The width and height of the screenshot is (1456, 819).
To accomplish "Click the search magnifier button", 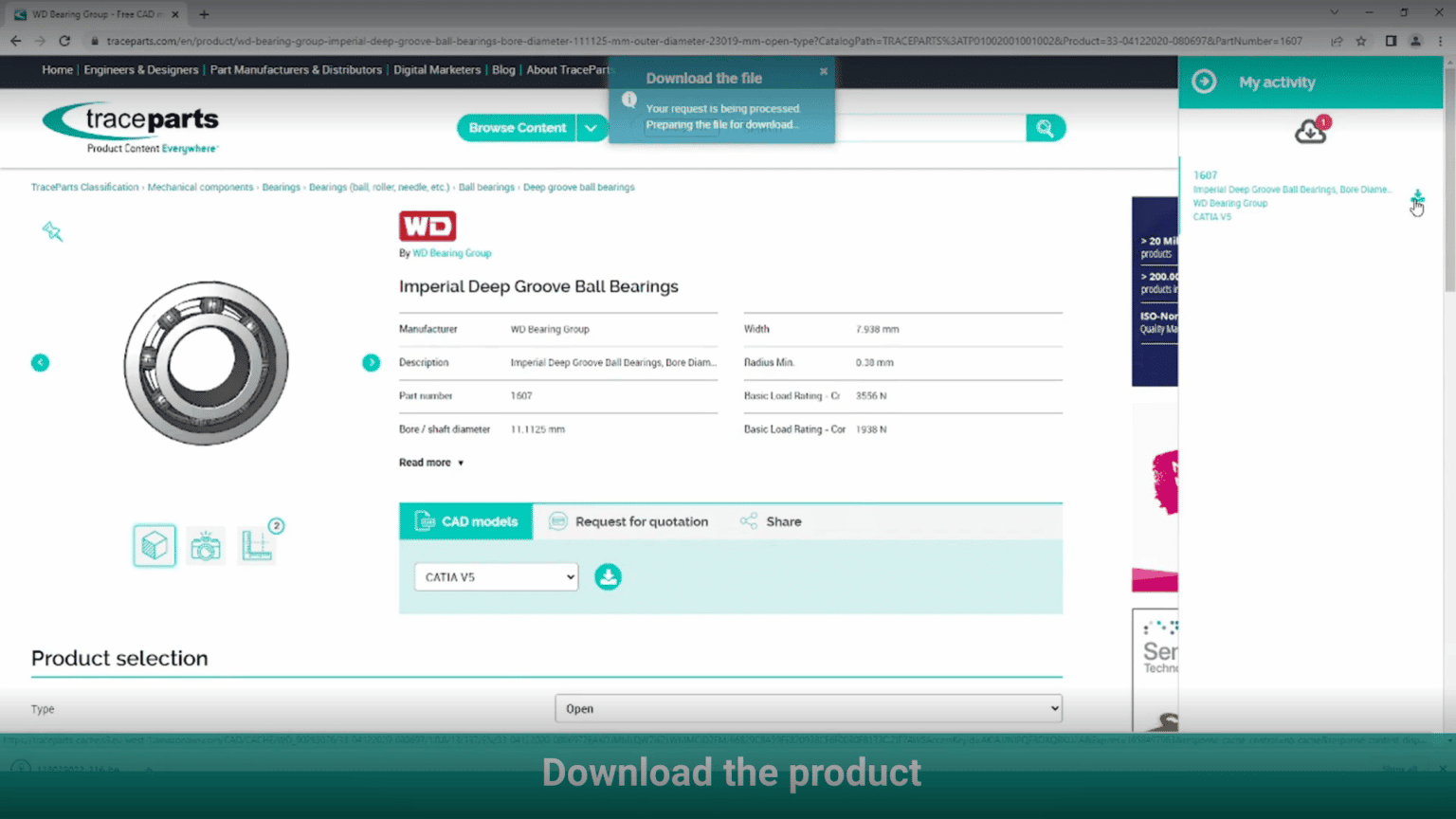I will [x=1045, y=128].
